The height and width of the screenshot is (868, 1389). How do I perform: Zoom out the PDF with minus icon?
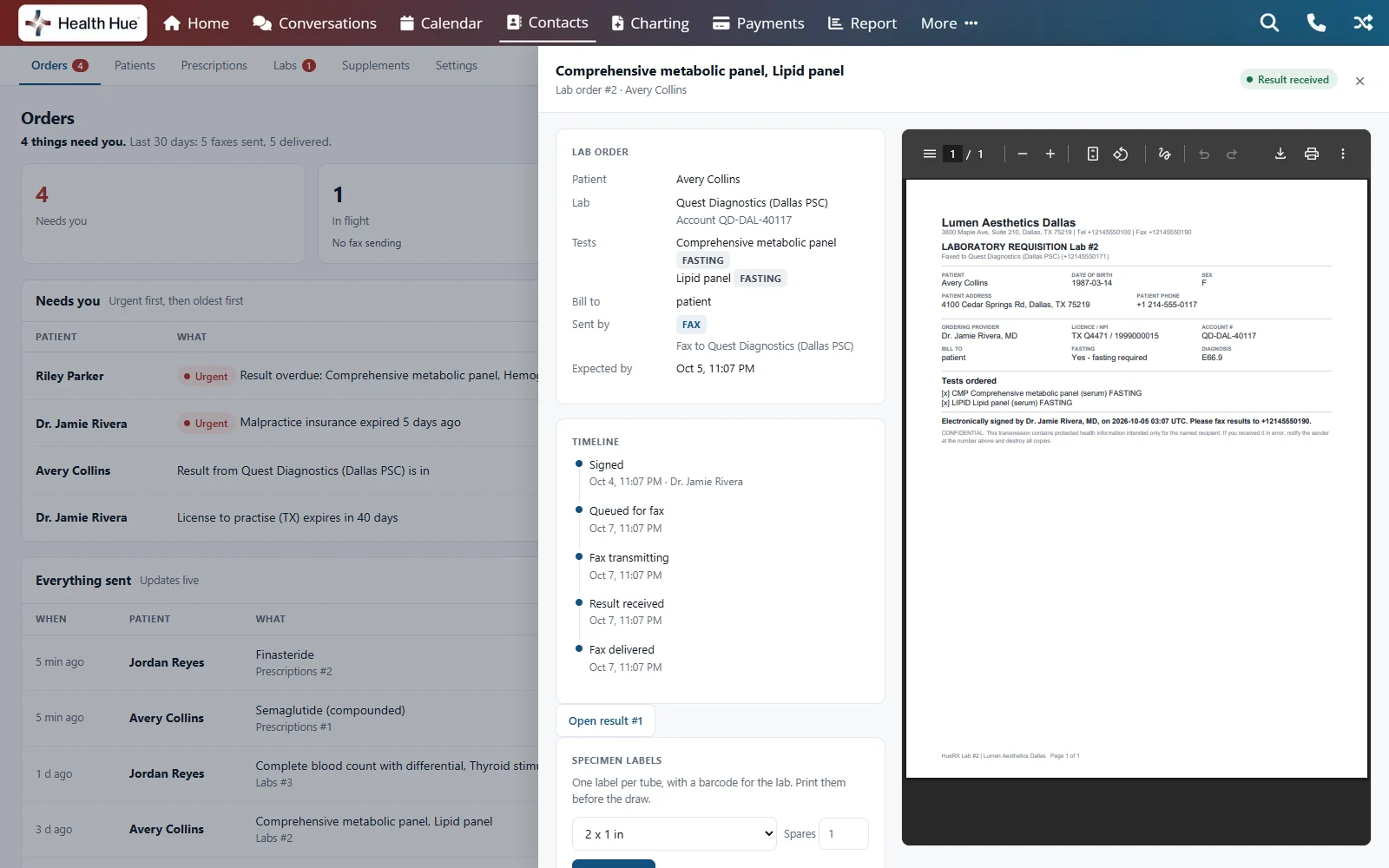[x=1023, y=154]
